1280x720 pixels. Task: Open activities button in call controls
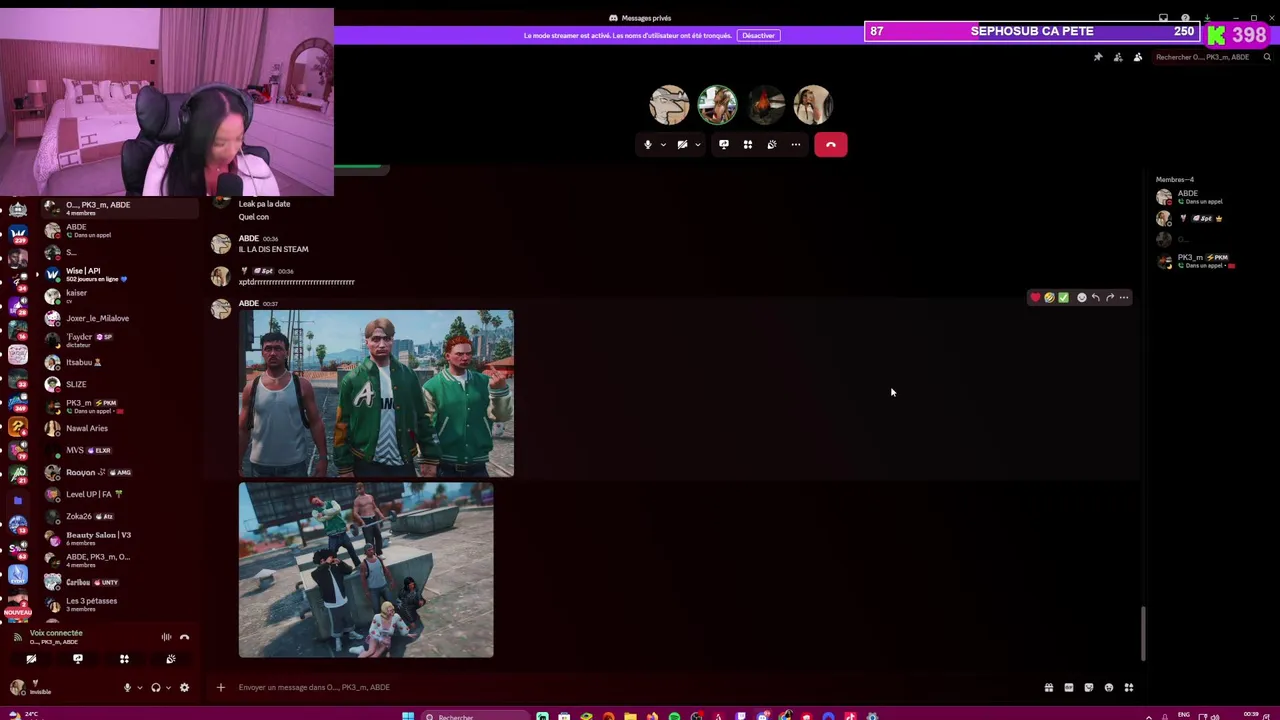[x=748, y=144]
